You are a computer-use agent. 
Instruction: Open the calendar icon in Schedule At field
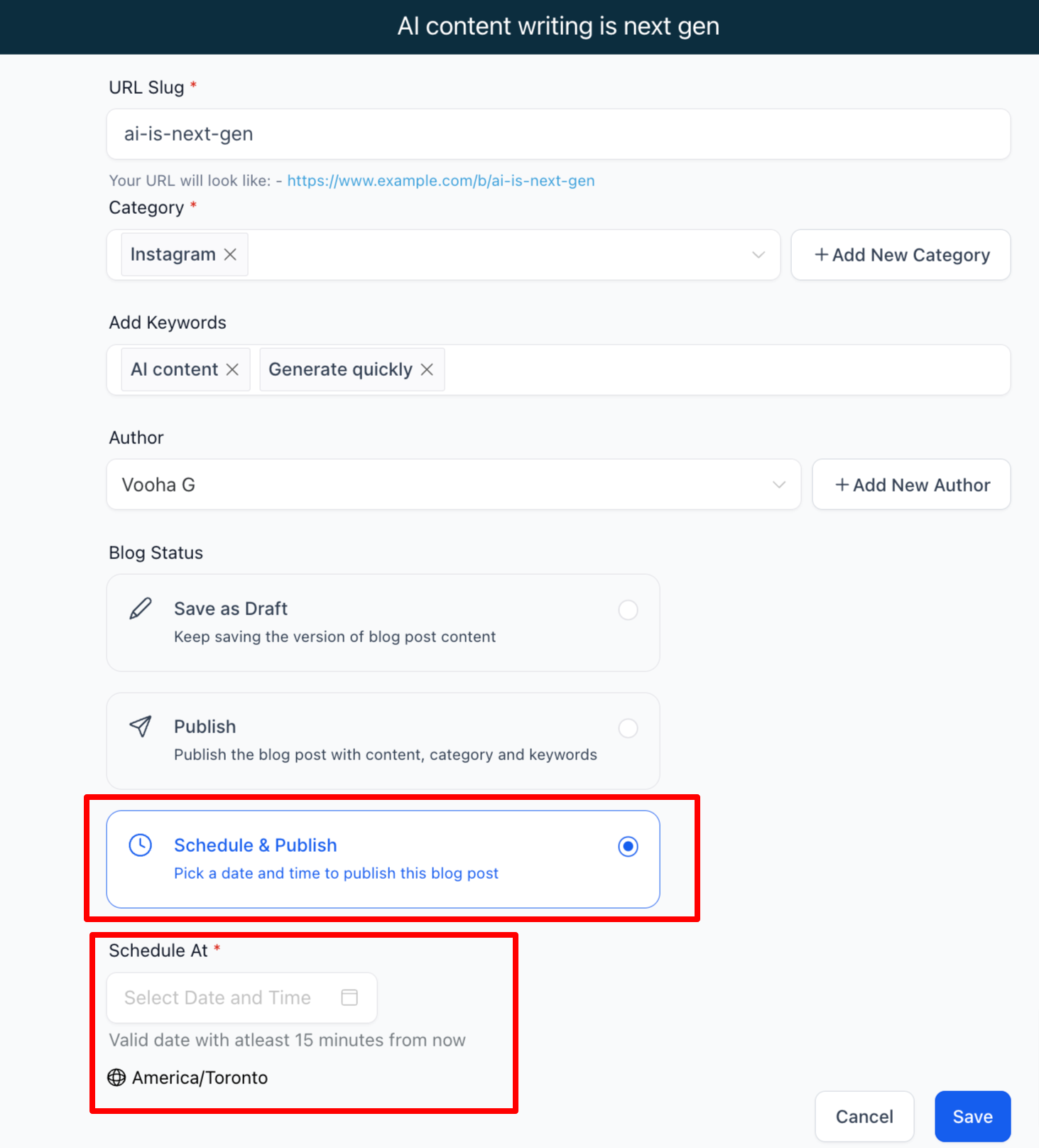tap(349, 997)
